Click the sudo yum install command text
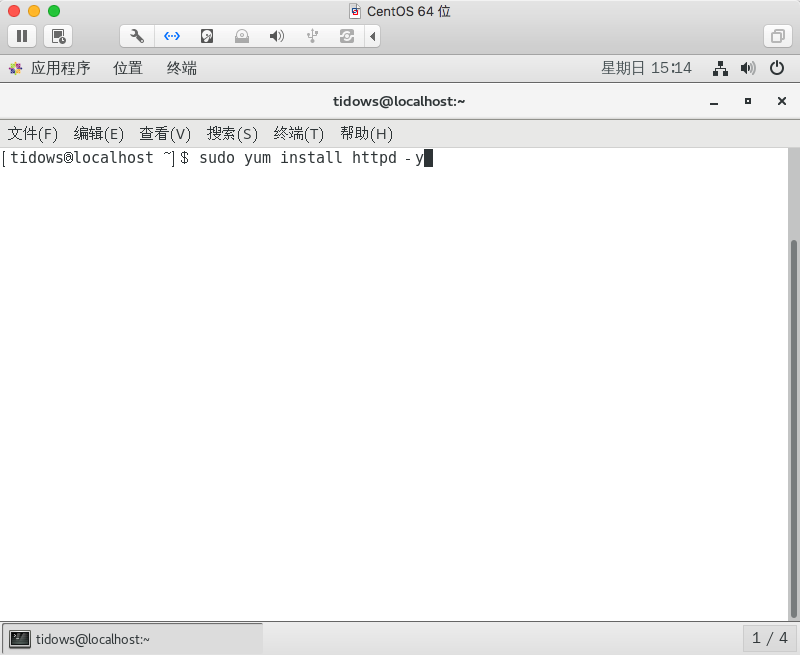 pos(311,158)
